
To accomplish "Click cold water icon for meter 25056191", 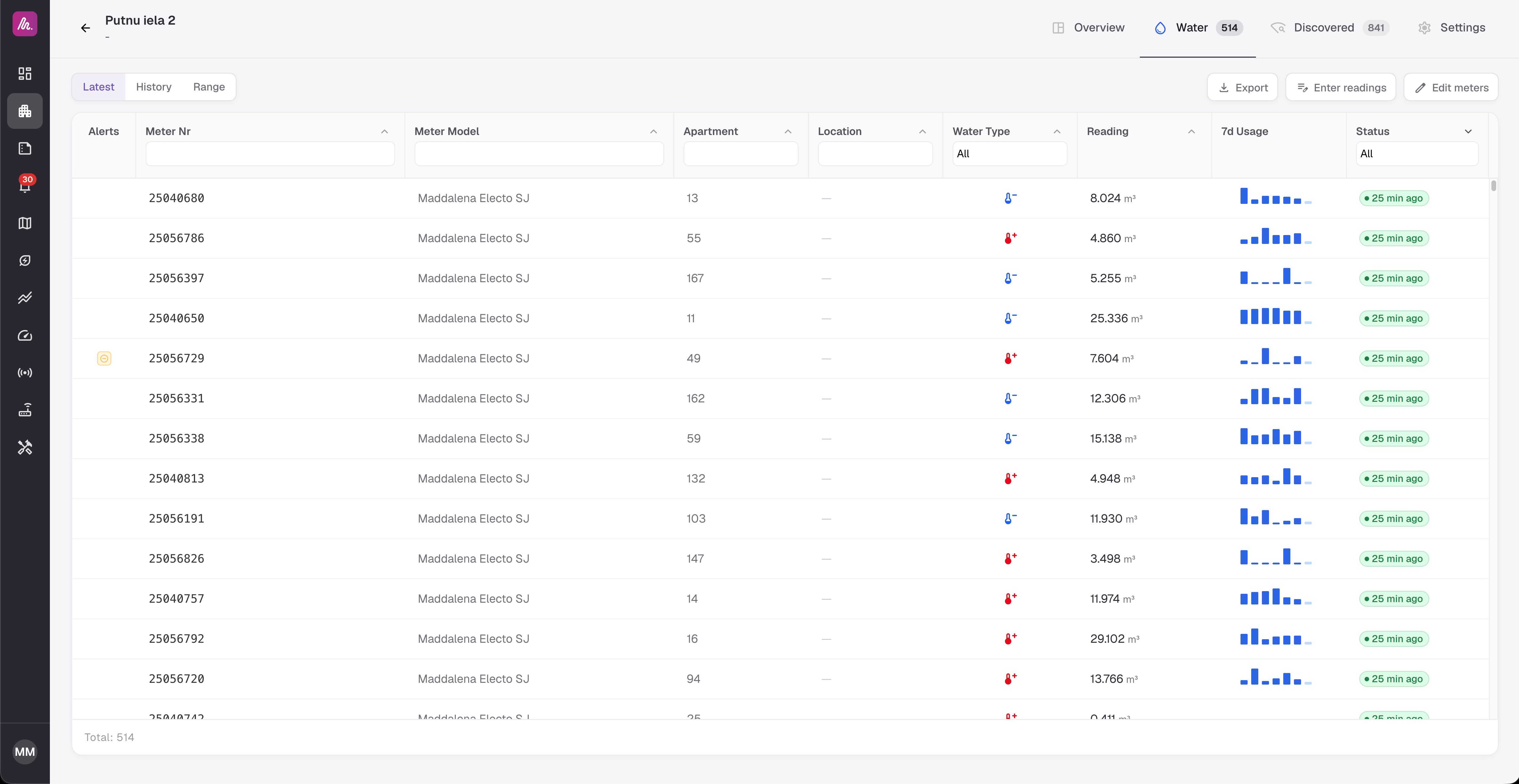I will (x=1010, y=519).
